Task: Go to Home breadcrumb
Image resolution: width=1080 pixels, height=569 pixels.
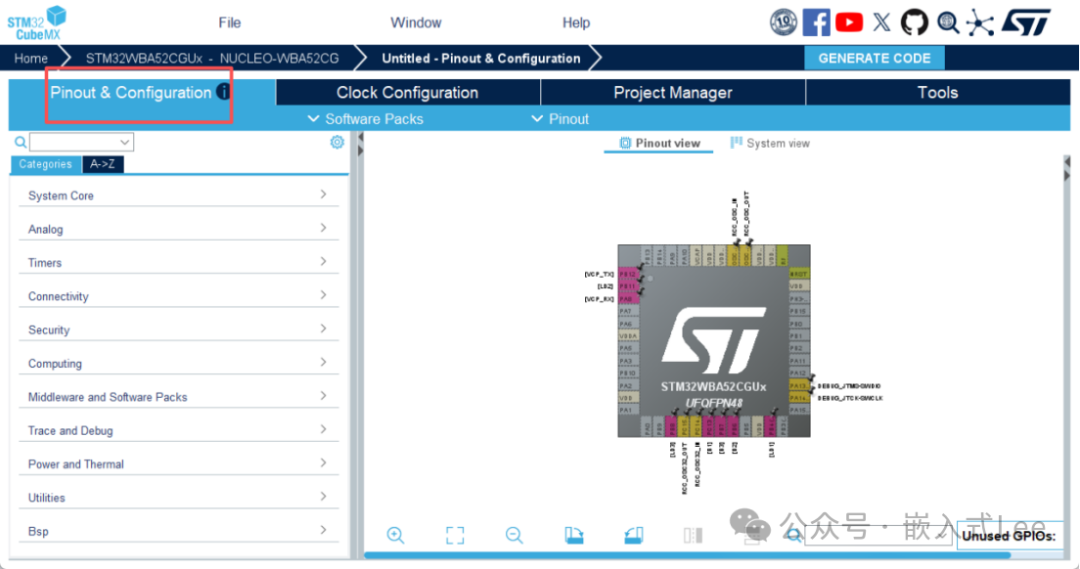Action: (31, 59)
